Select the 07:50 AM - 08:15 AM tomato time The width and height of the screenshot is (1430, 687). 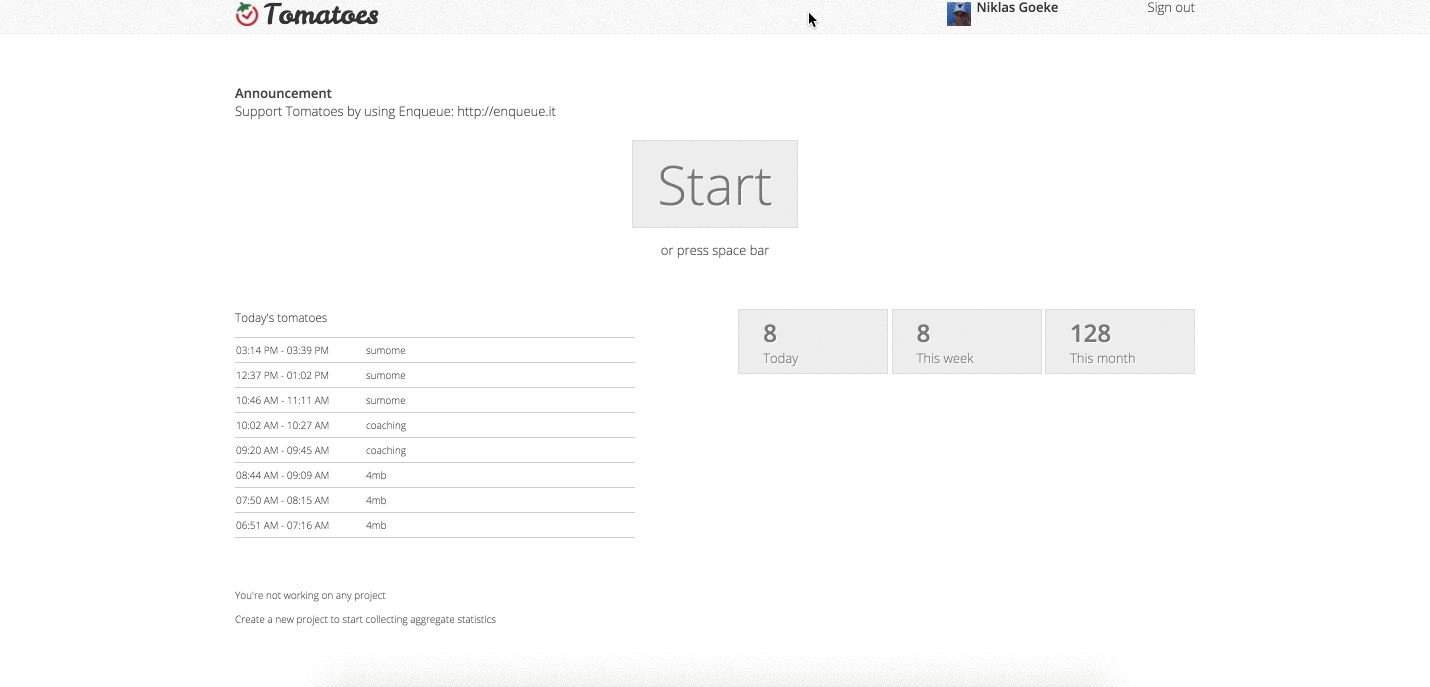click(282, 501)
